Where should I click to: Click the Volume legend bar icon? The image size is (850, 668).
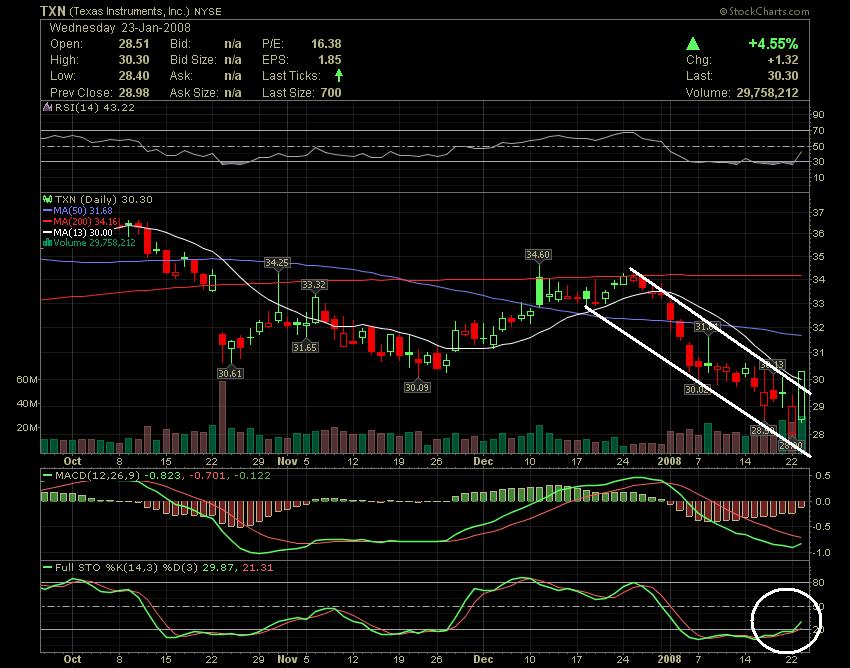click(x=47, y=243)
